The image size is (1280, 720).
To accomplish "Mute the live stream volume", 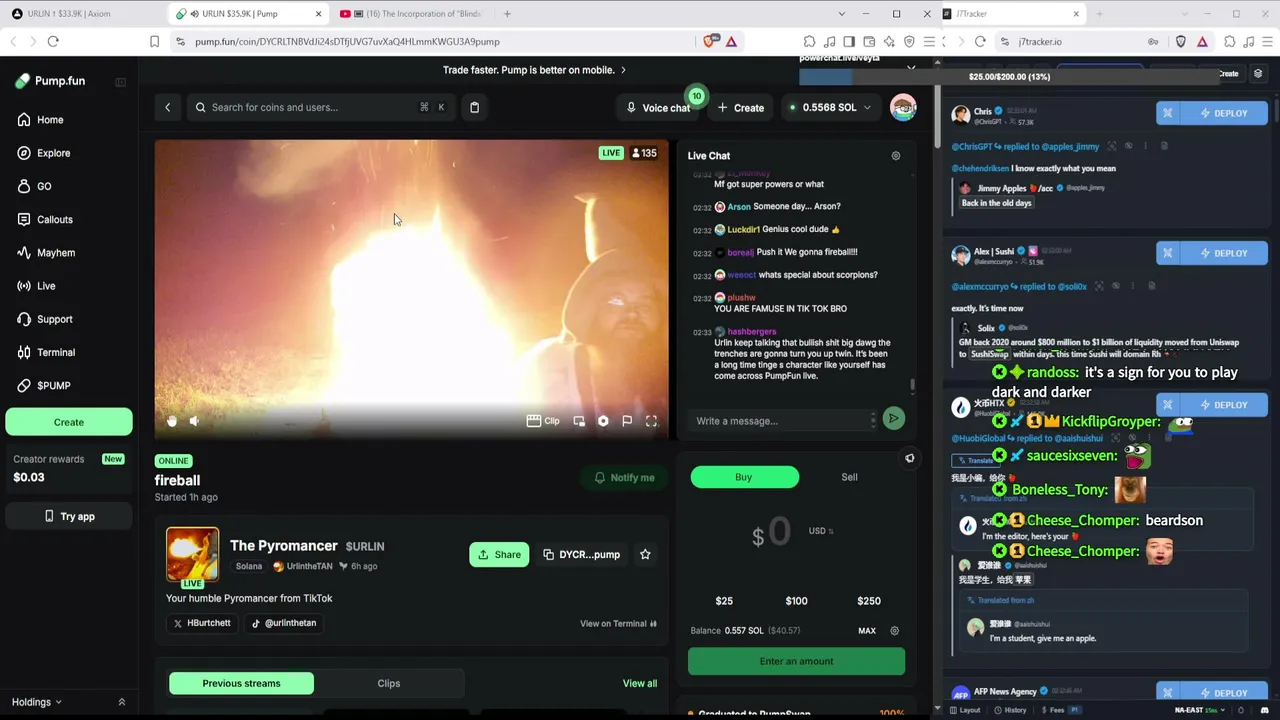I will [194, 421].
